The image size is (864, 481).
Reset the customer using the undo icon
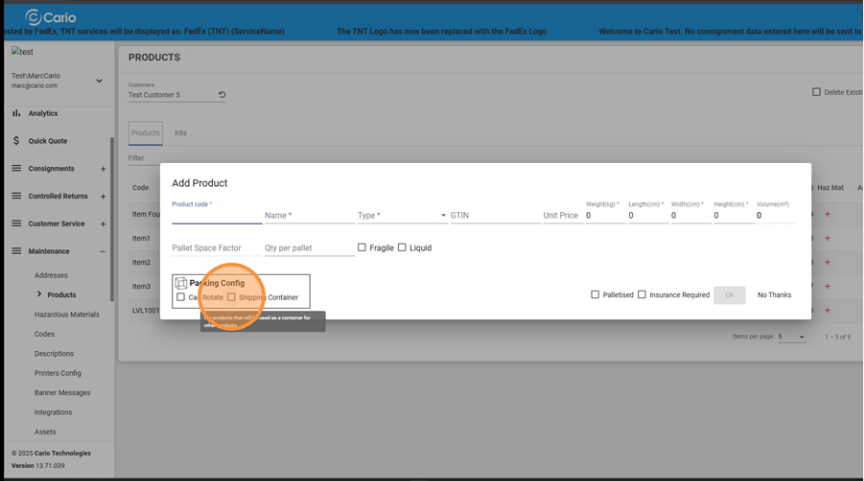click(x=222, y=95)
